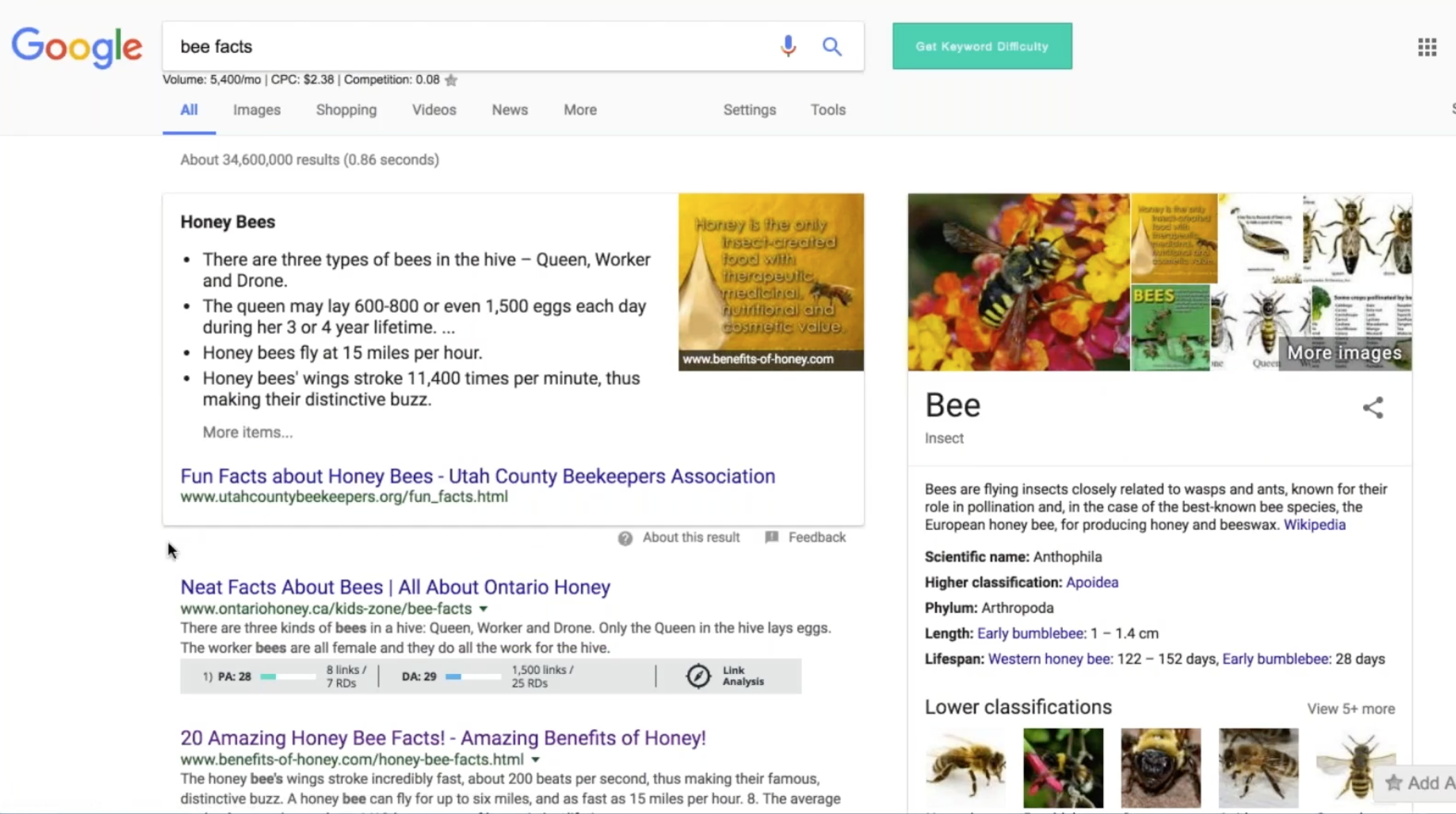1456x814 pixels.
Task: Expand More items in featured snippet
Action: (248, 432)
